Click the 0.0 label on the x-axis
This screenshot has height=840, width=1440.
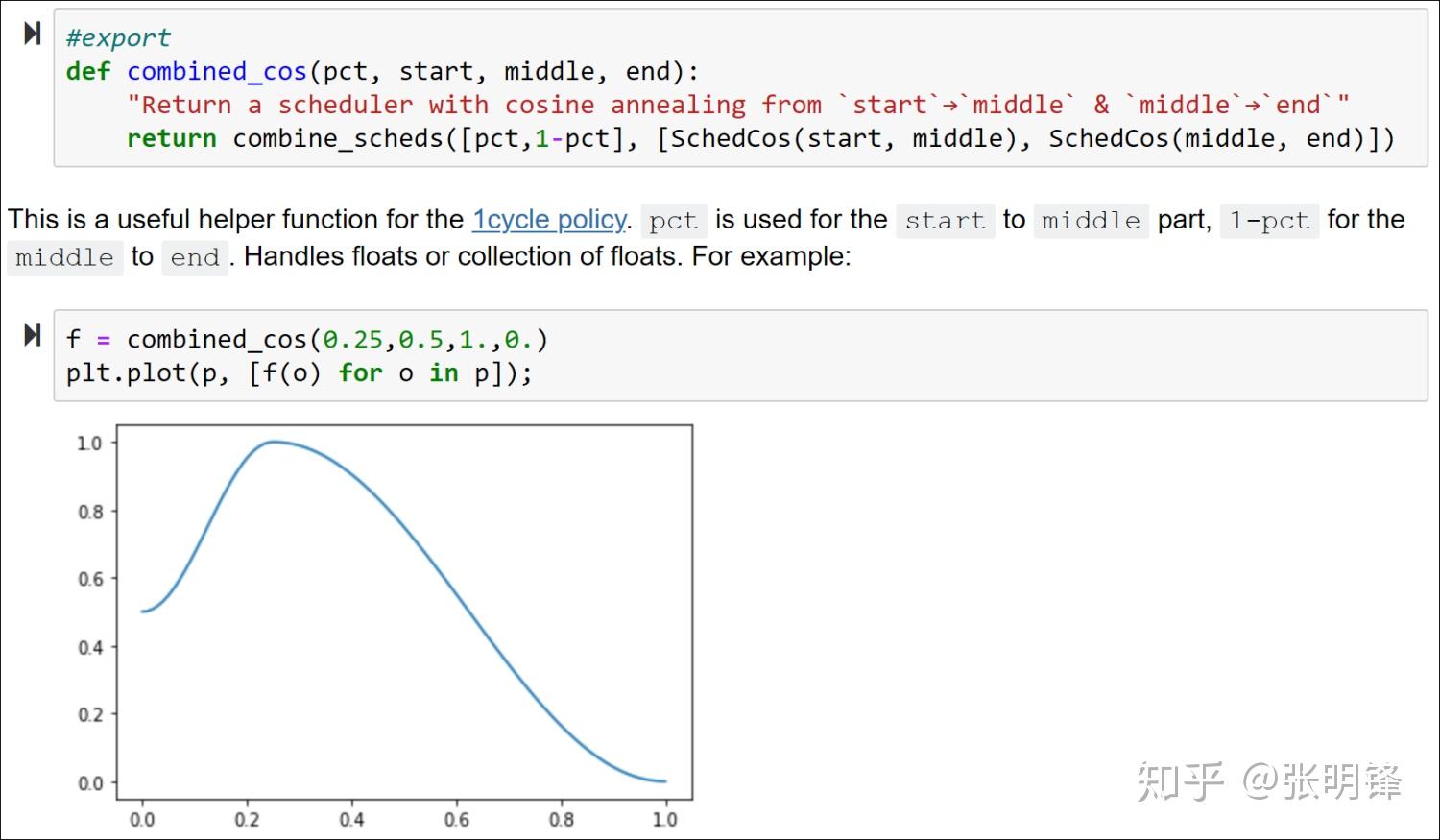(142, 820)
